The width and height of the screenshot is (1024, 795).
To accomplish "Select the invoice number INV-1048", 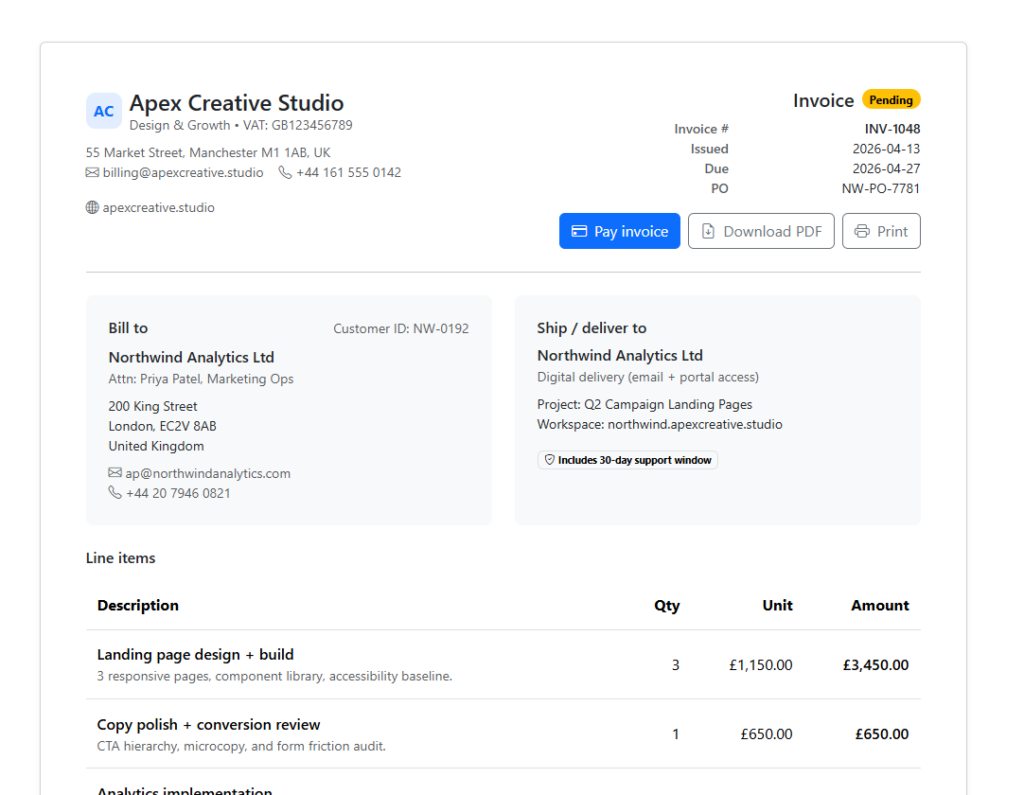I will tap(892, 129).
